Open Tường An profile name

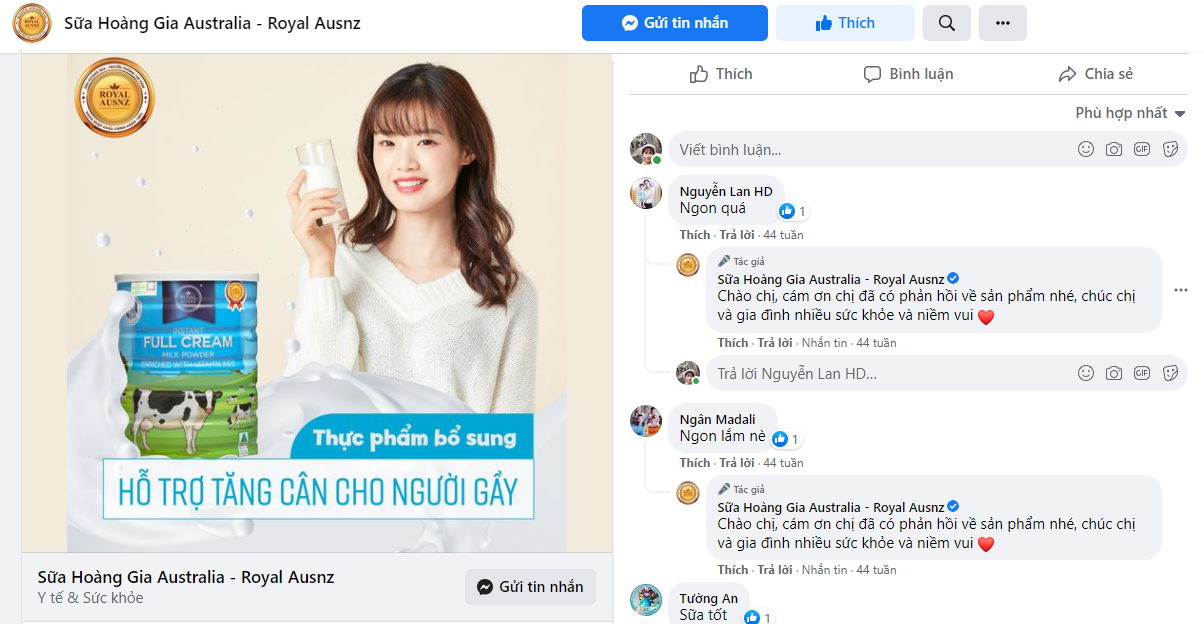(708, 599)
